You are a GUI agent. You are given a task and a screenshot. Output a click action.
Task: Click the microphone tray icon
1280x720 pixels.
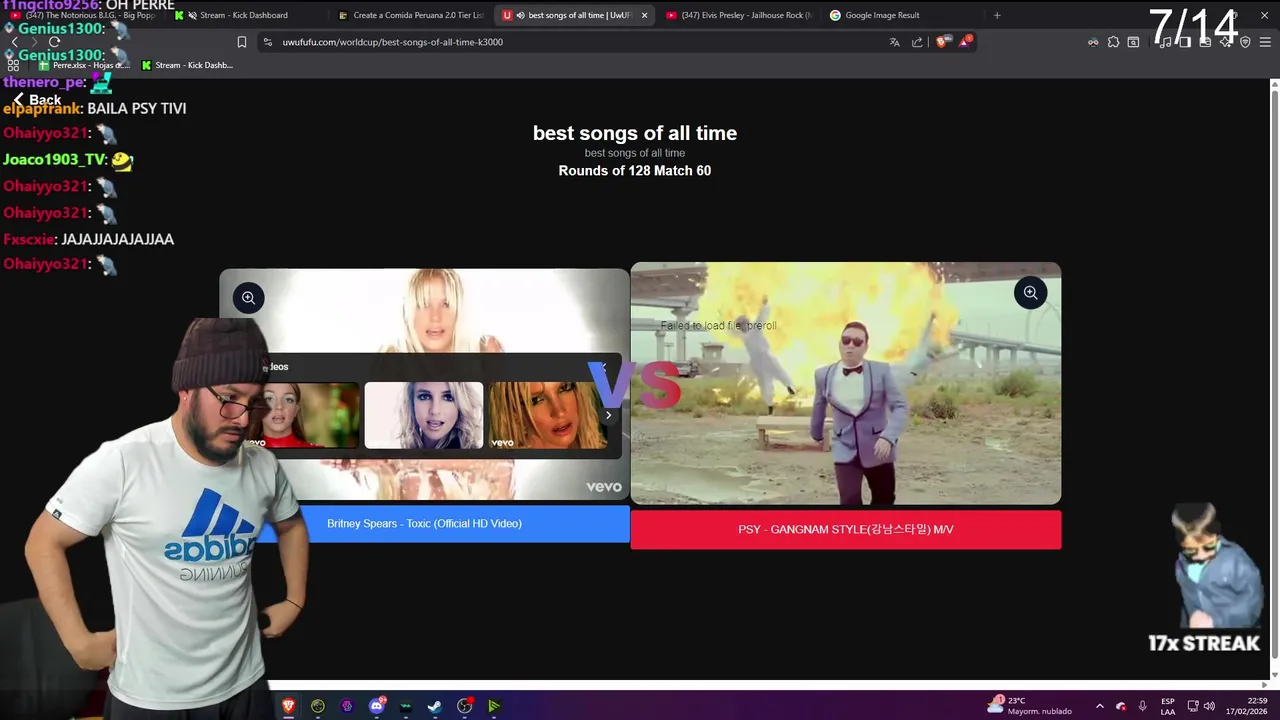coord(1142,706)
